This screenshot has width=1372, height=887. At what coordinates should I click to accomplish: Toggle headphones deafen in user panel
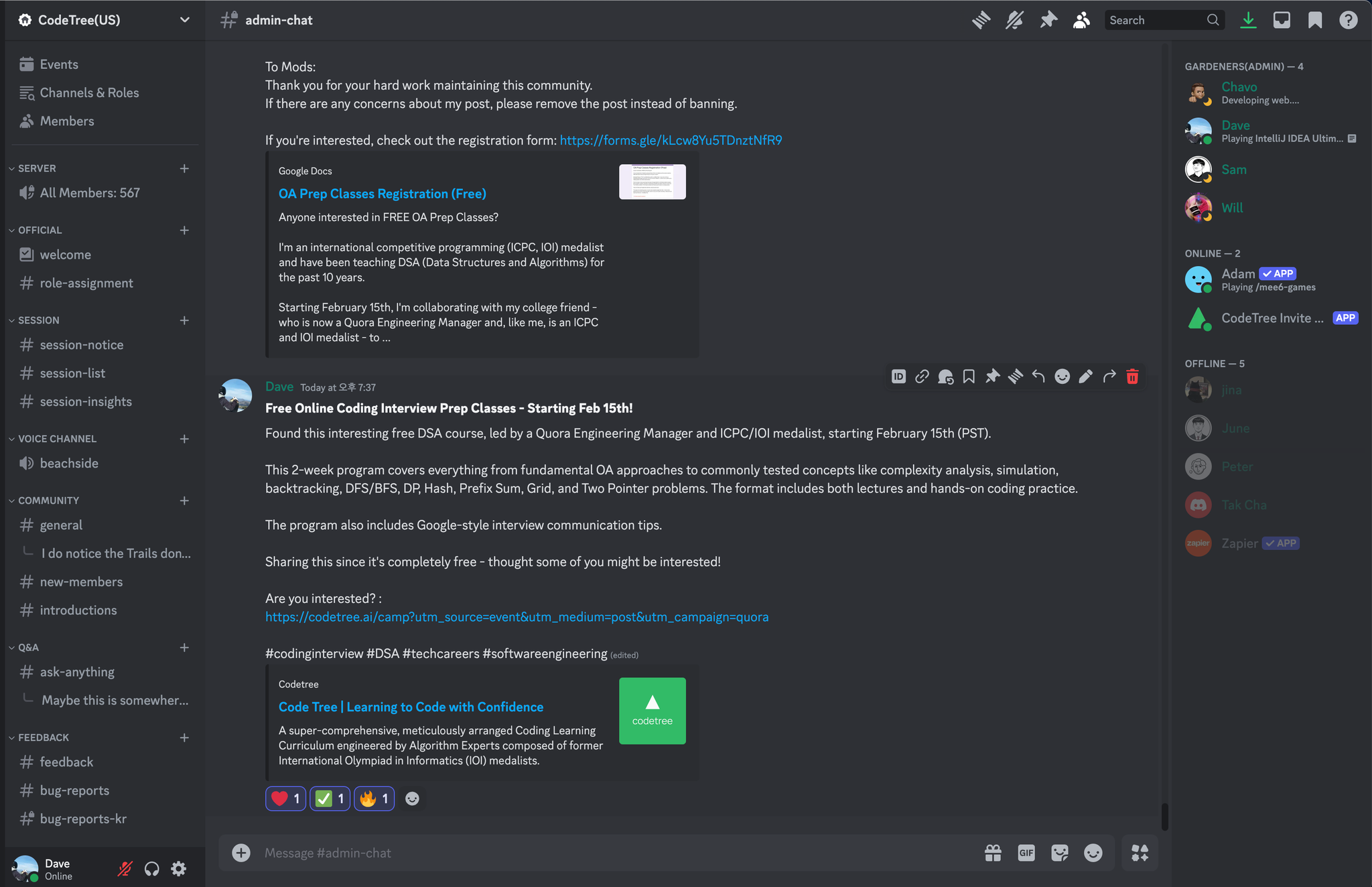point(152,869)
